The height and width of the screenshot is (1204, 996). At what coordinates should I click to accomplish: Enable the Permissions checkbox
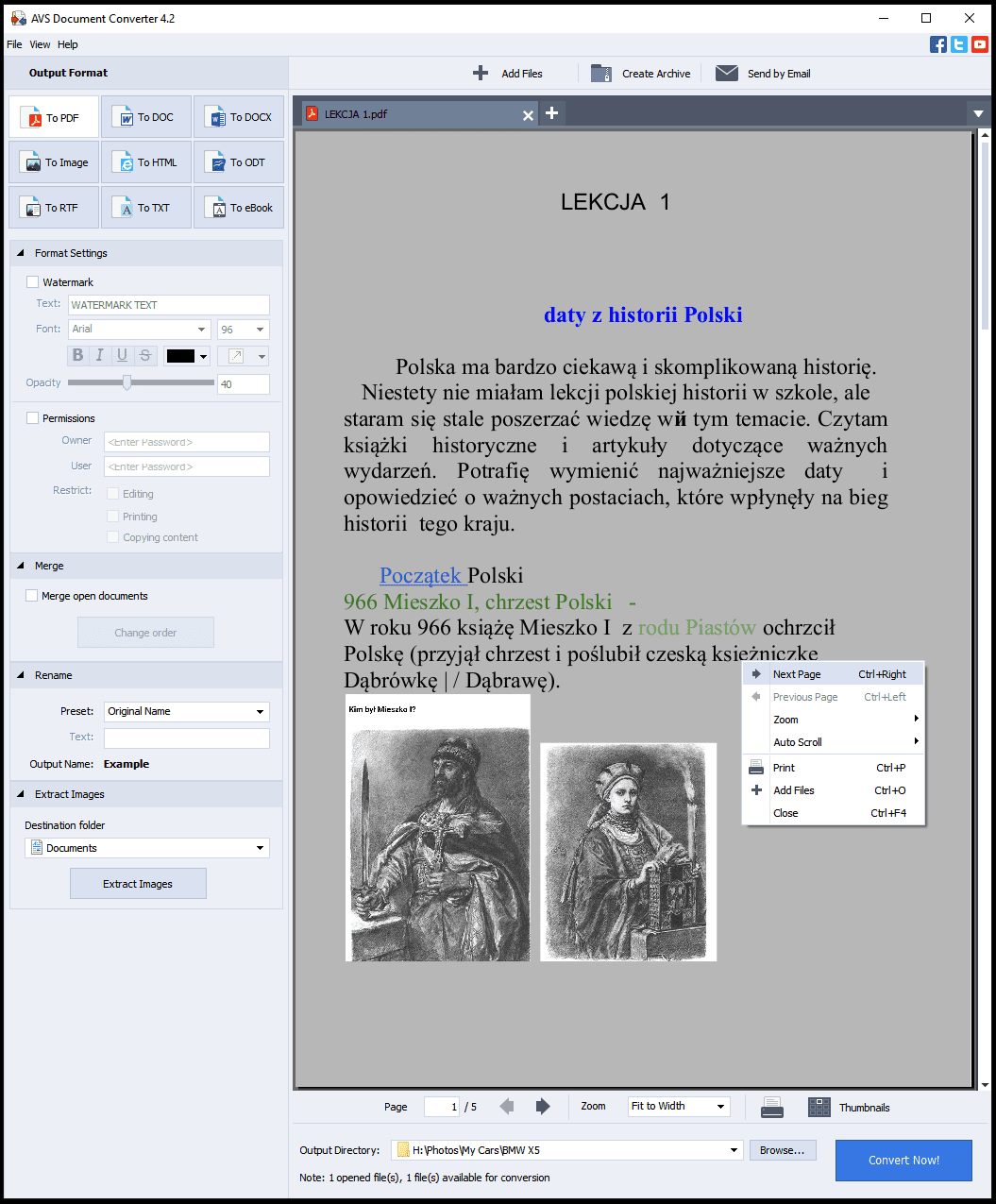[x=33, y=417]
